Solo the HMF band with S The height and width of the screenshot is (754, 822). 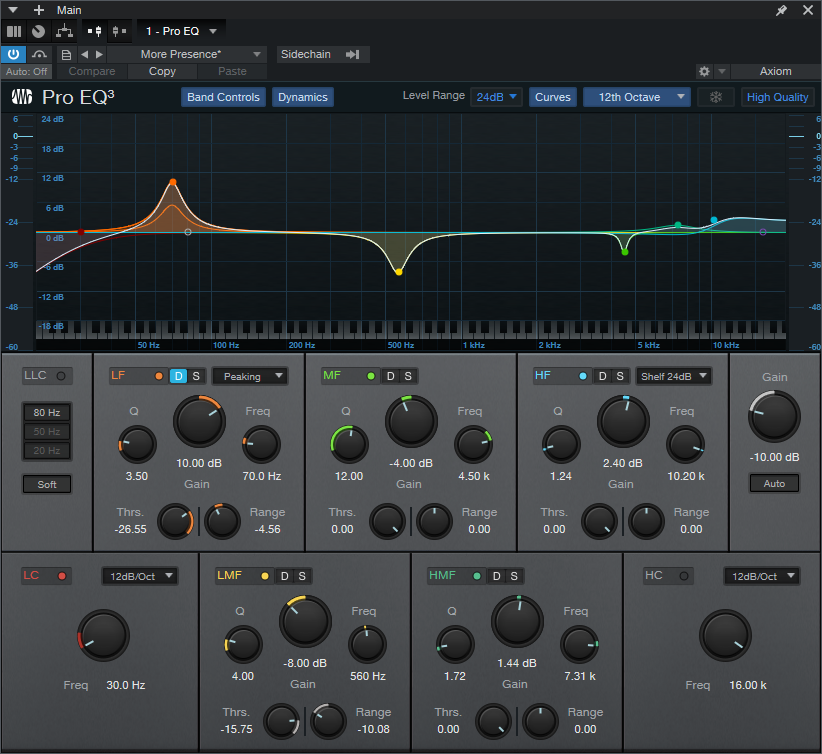(514, 576)
